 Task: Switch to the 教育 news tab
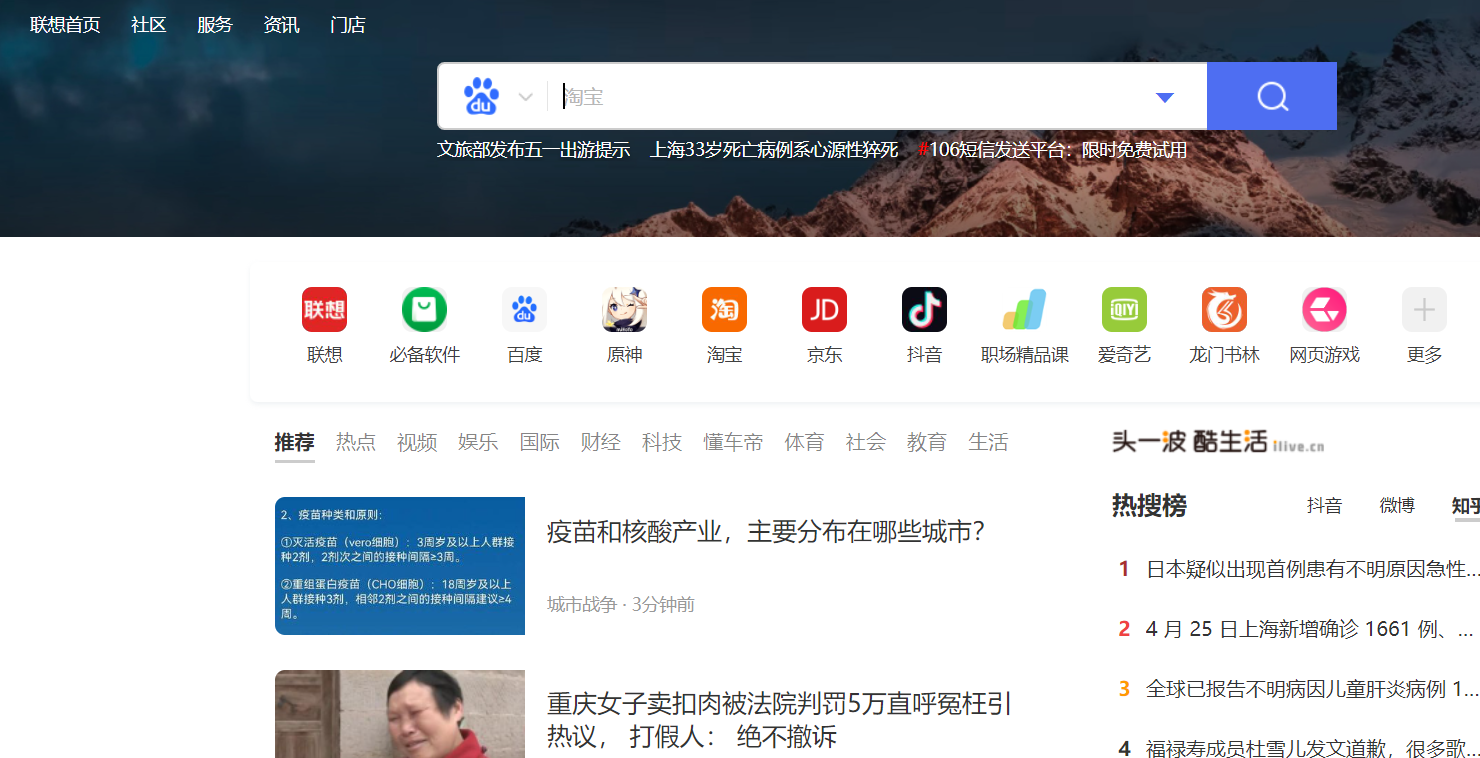[x=927, y=442]
